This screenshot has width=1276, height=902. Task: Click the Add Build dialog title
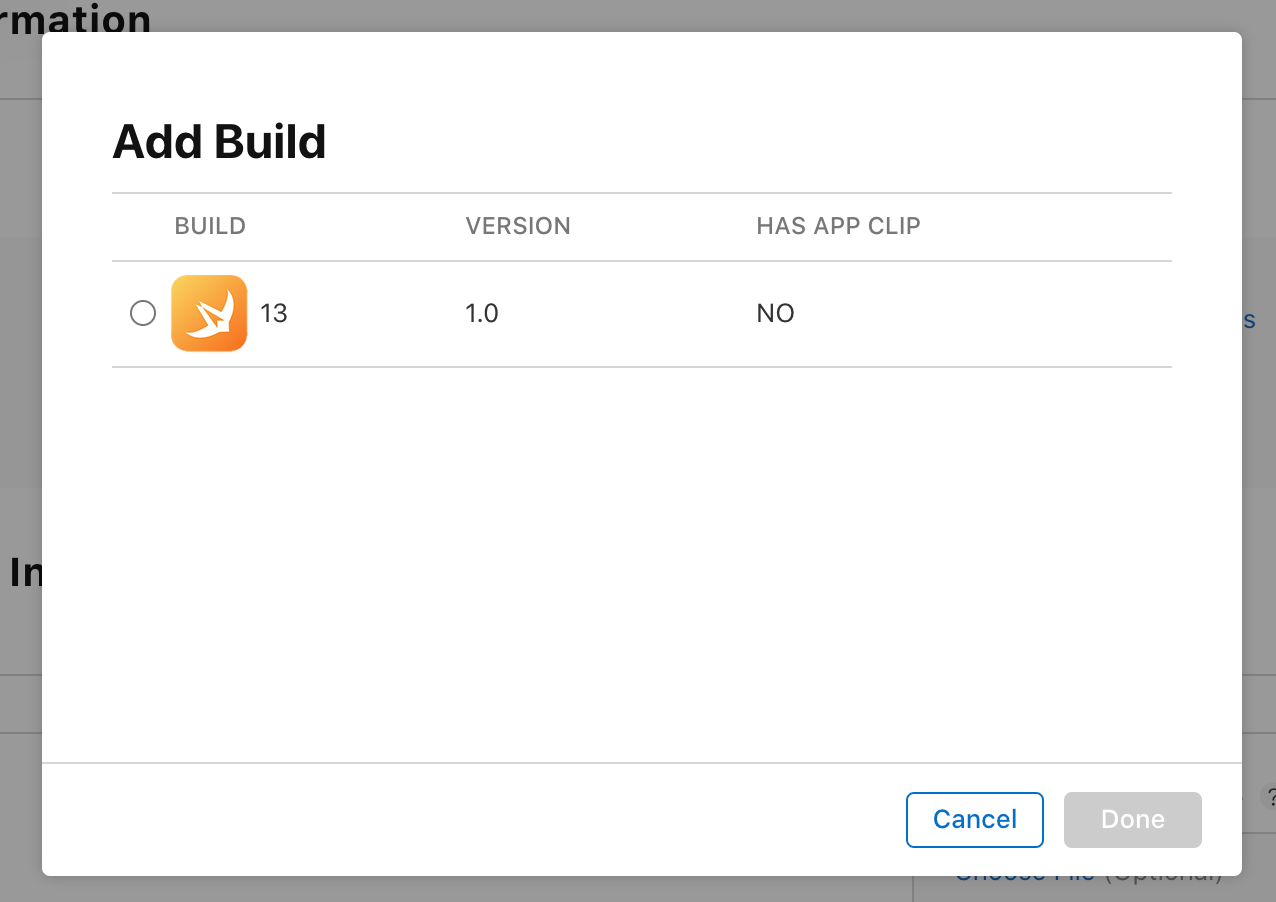[219, 141]
